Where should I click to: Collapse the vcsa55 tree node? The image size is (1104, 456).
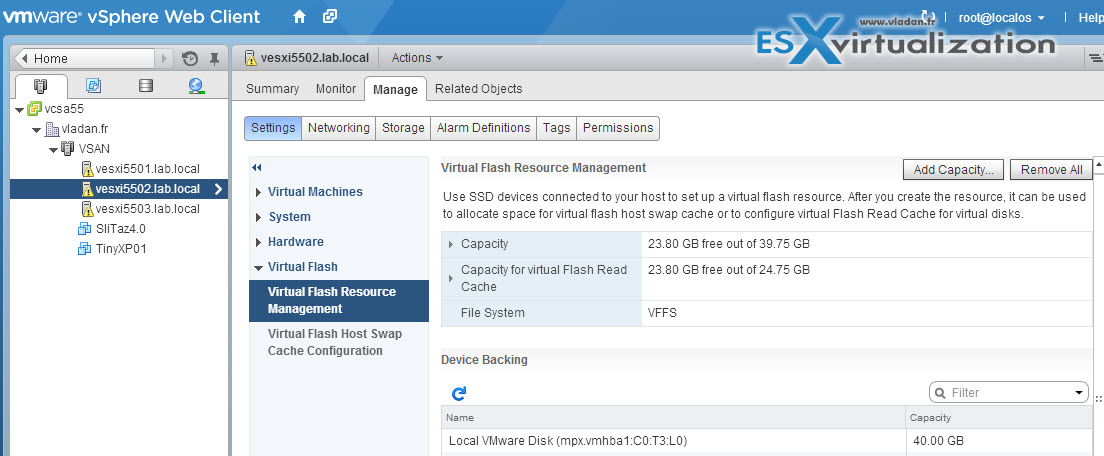tap(19, 110)
